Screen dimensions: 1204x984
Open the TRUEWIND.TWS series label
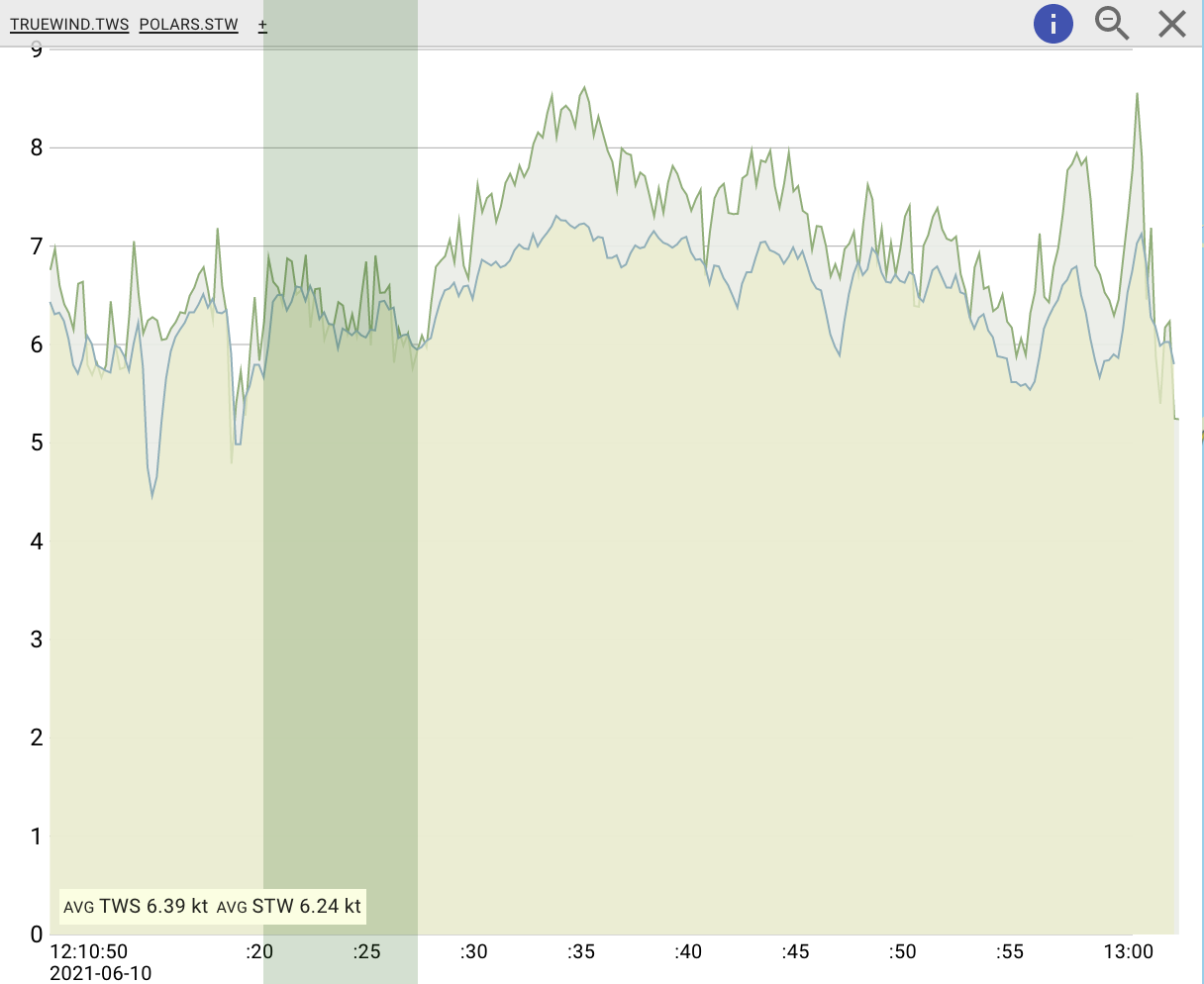69,25
